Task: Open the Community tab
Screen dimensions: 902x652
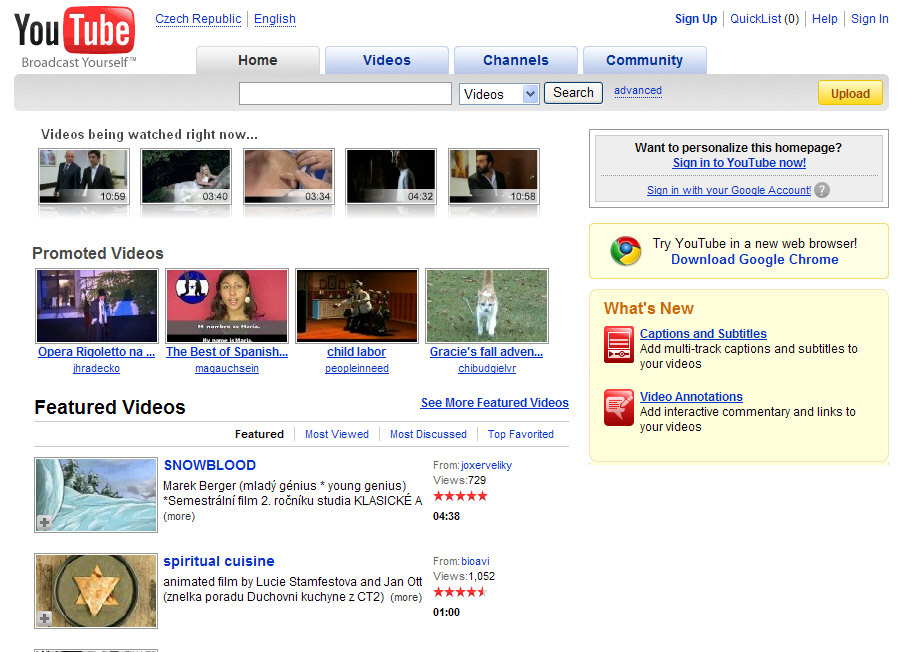Action: point(644,60)
